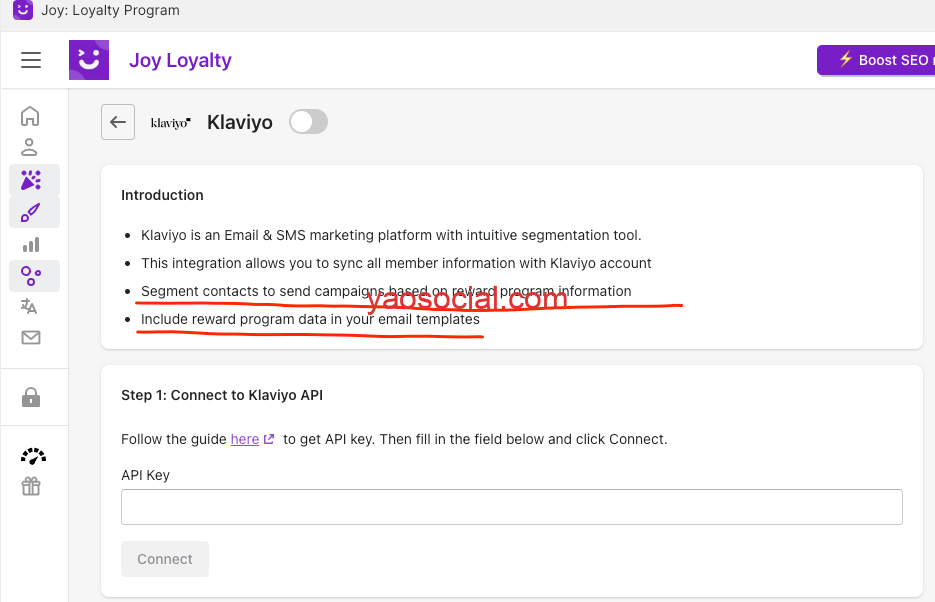The image size is (935, 602).
Task: Click the Joy Loyalty logo
Action: pyautogui.click(x=89, y=60)
